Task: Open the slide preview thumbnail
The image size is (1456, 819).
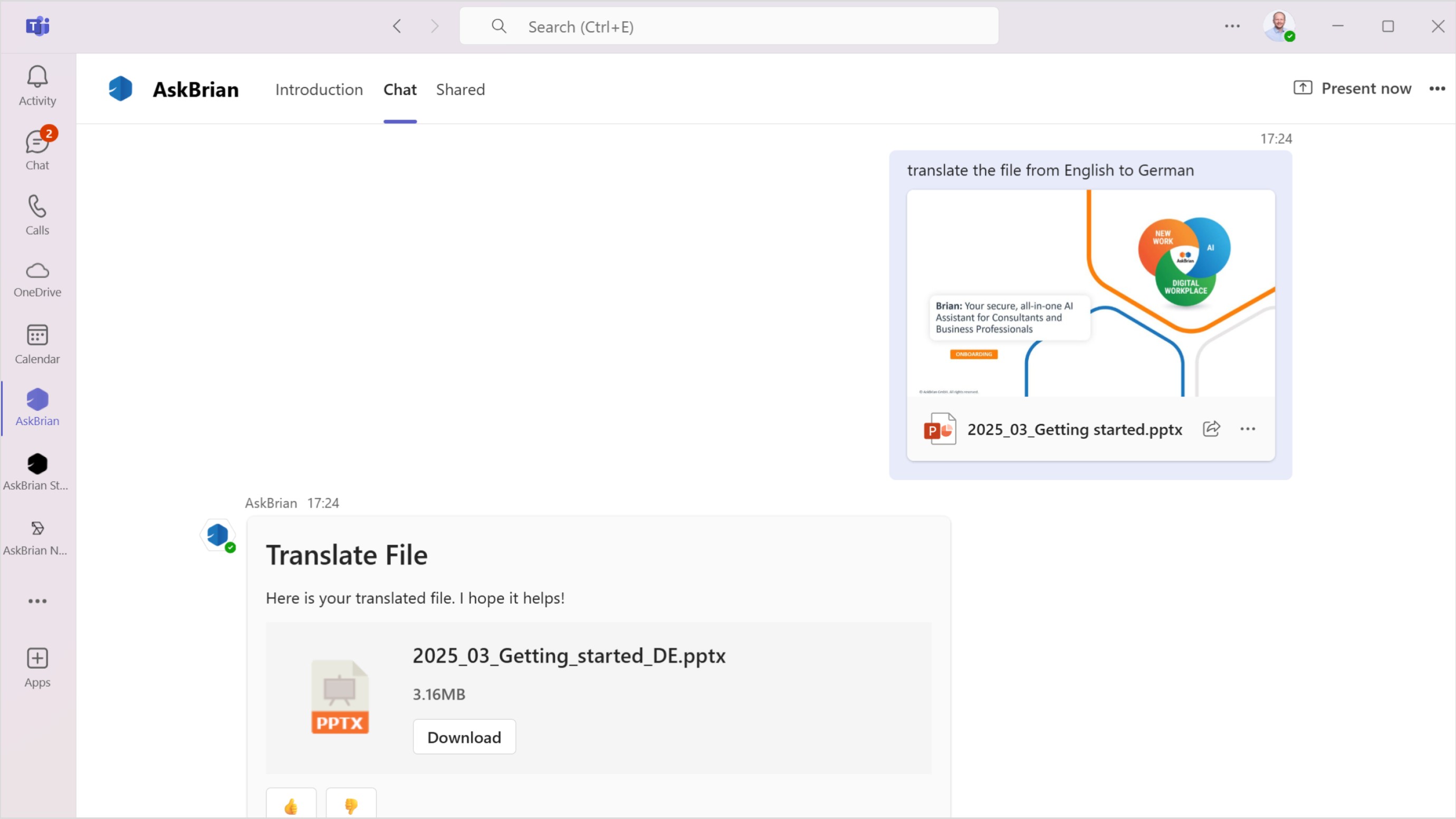Action: click(1090, 293)
